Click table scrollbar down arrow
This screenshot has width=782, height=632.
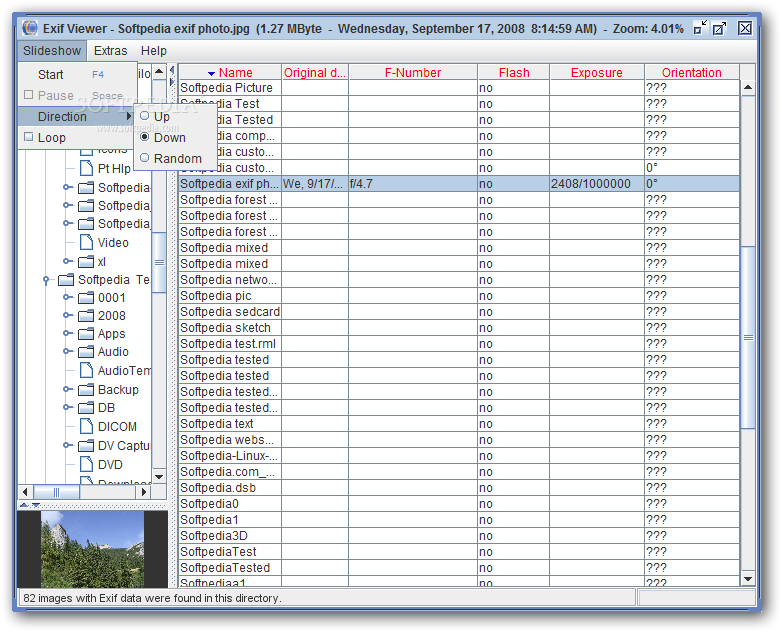tap(748, 579)
